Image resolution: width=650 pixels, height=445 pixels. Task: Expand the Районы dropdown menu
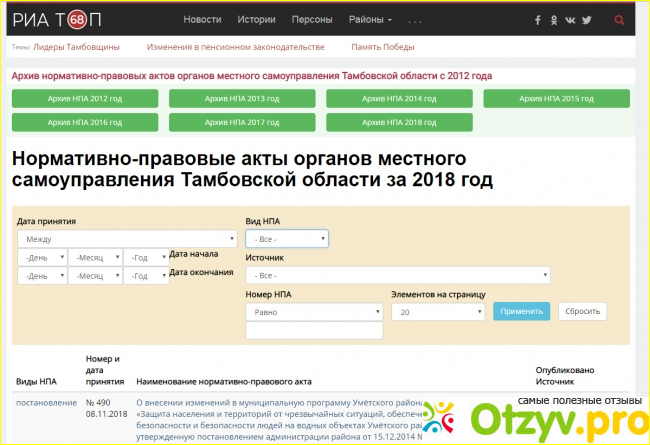(x=370, y=20)
